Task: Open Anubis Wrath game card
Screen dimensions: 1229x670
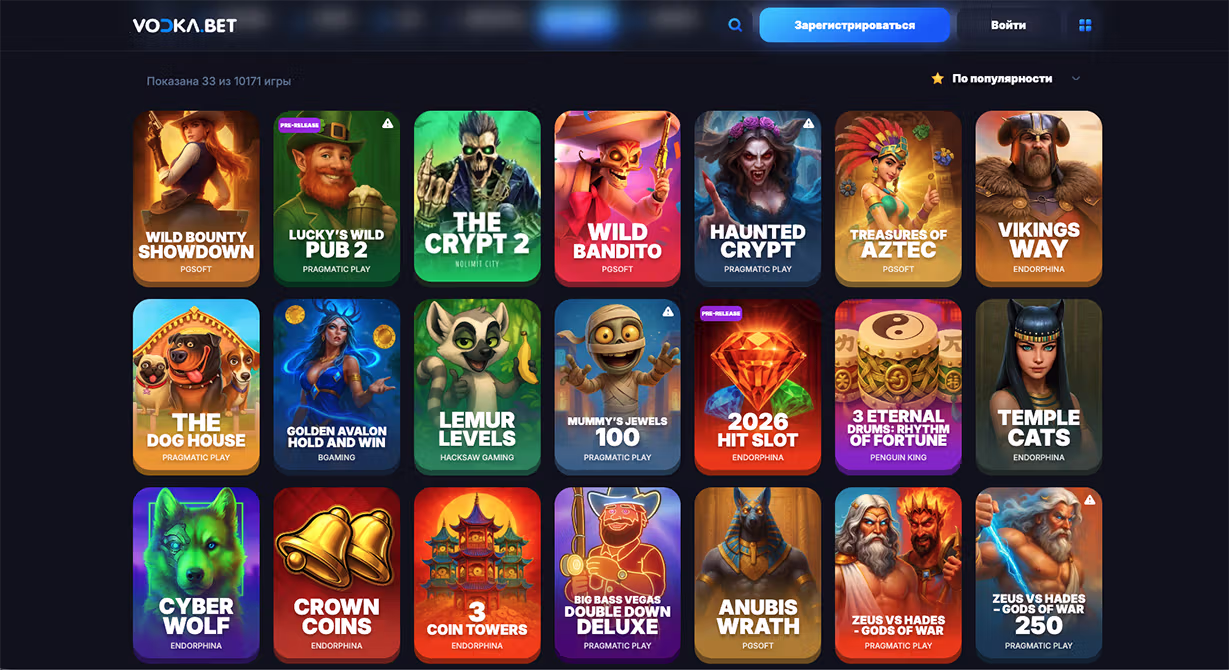Action: 758,573
